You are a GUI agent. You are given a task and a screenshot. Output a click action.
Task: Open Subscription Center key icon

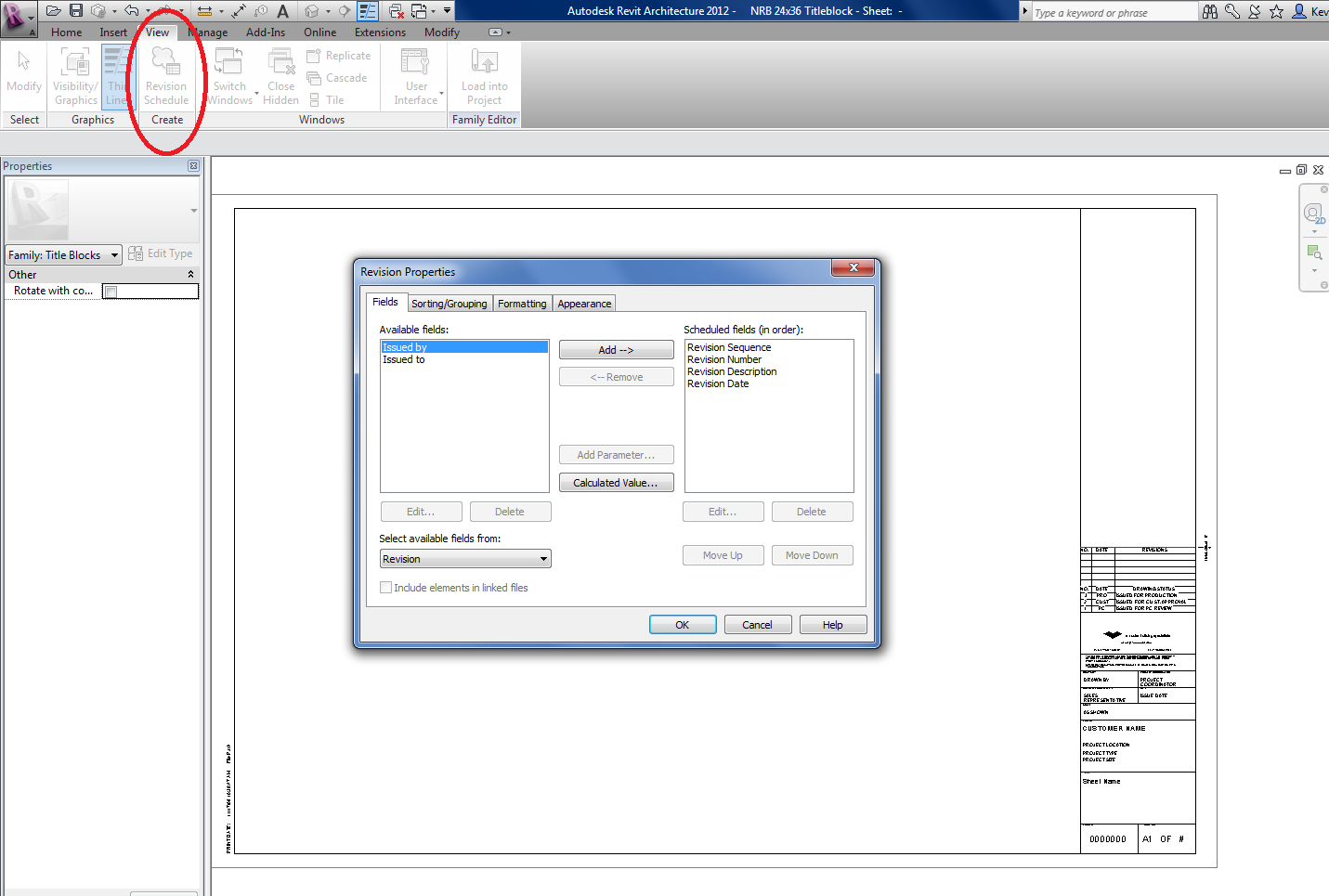(1232, 11)
